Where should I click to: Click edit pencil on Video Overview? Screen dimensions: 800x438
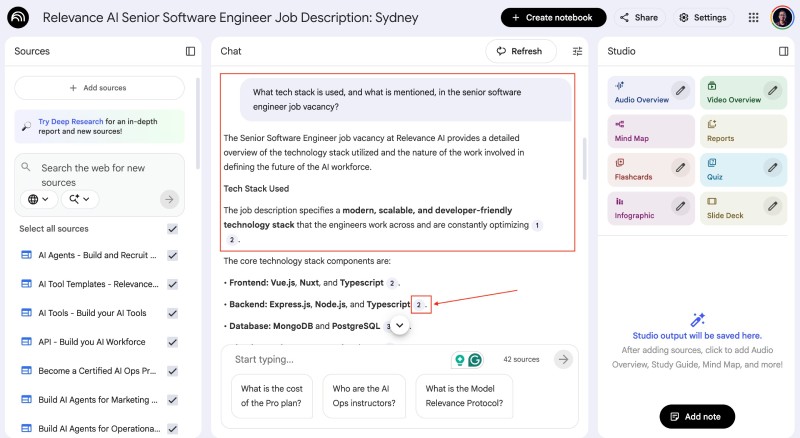click(x=771, y=91)
